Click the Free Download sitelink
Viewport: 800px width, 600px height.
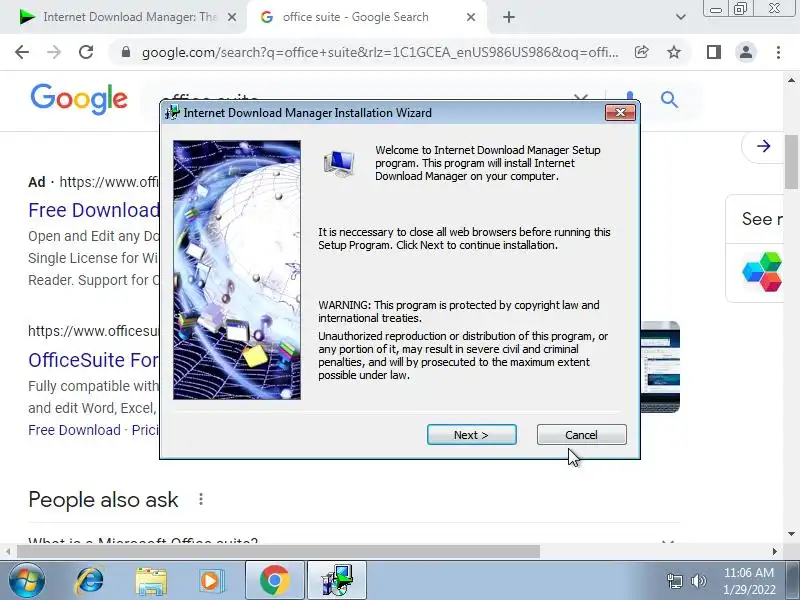pos(74,430)
